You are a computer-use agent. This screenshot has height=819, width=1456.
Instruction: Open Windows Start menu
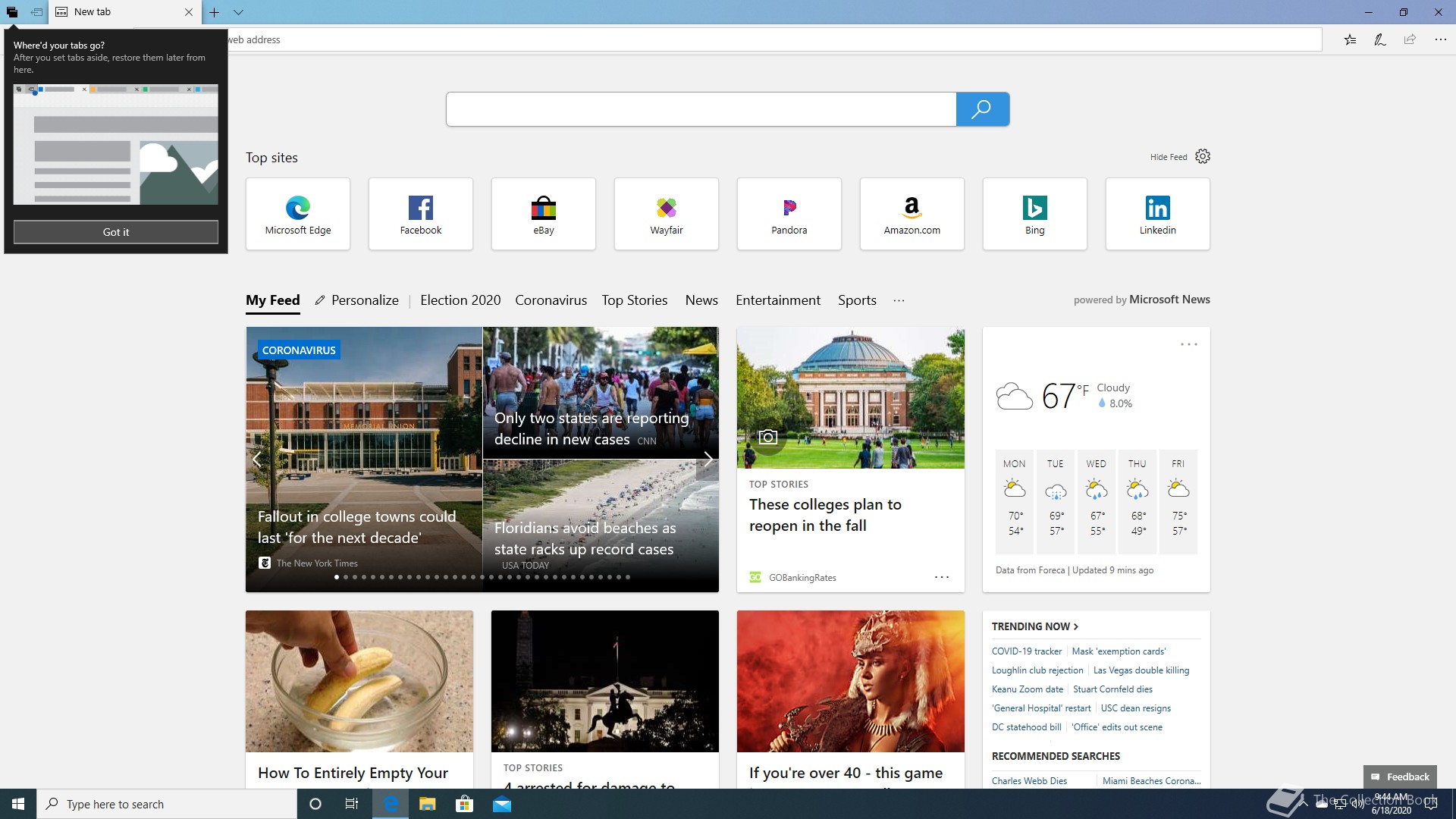18,804
